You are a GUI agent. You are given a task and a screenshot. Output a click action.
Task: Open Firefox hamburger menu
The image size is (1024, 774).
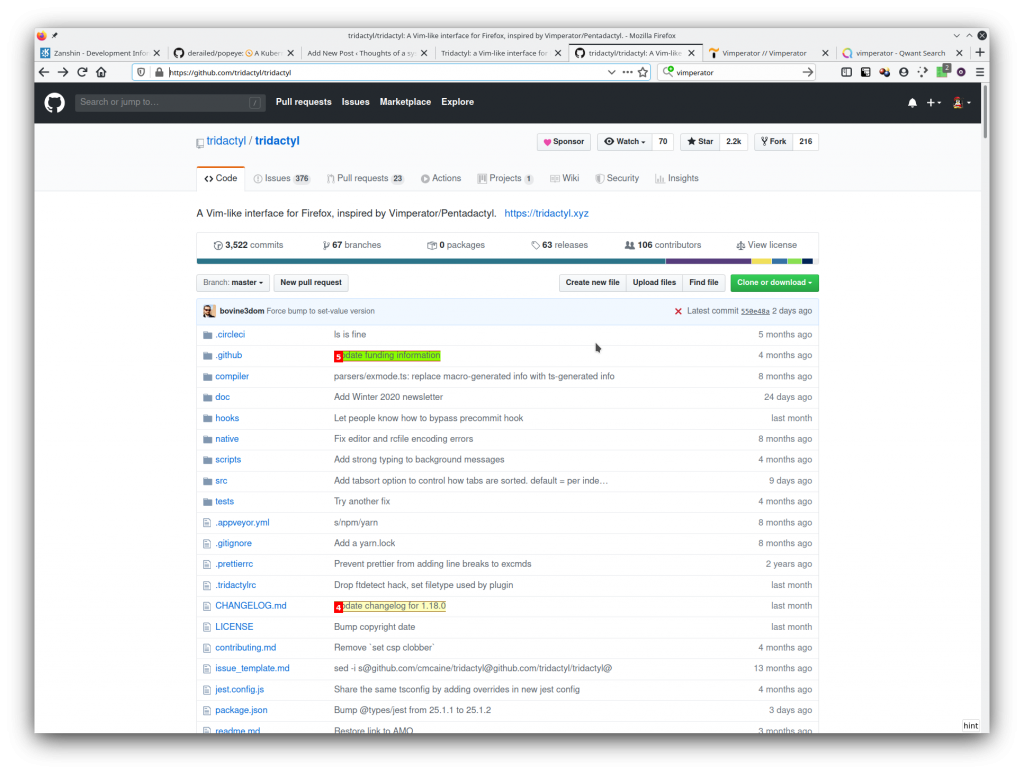click(x=980, y=73)
